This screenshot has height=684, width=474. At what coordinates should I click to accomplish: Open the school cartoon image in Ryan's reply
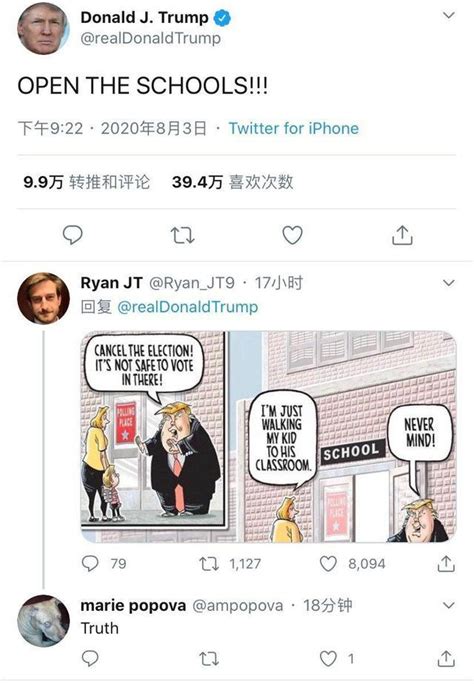point(269,437)
